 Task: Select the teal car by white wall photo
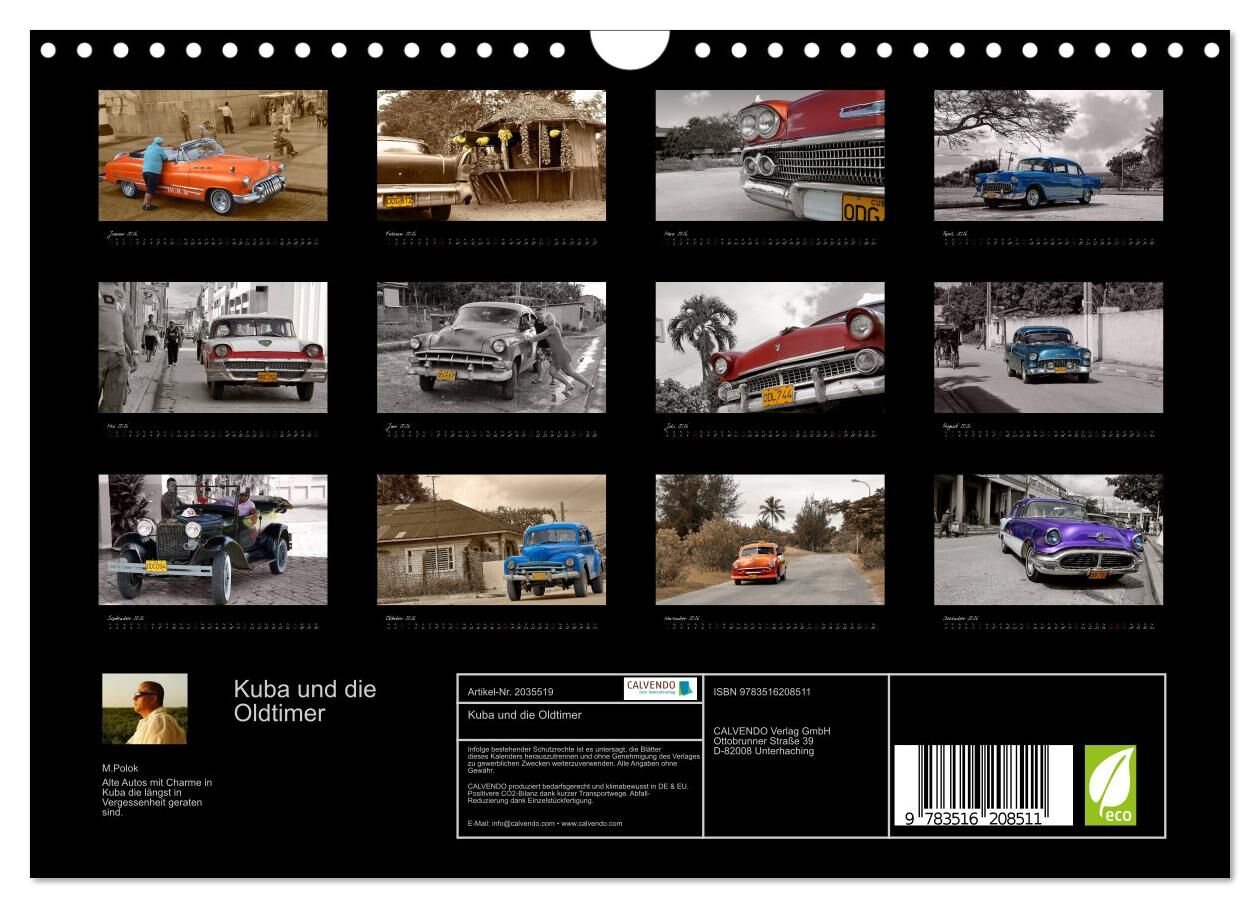[1048, 347]
